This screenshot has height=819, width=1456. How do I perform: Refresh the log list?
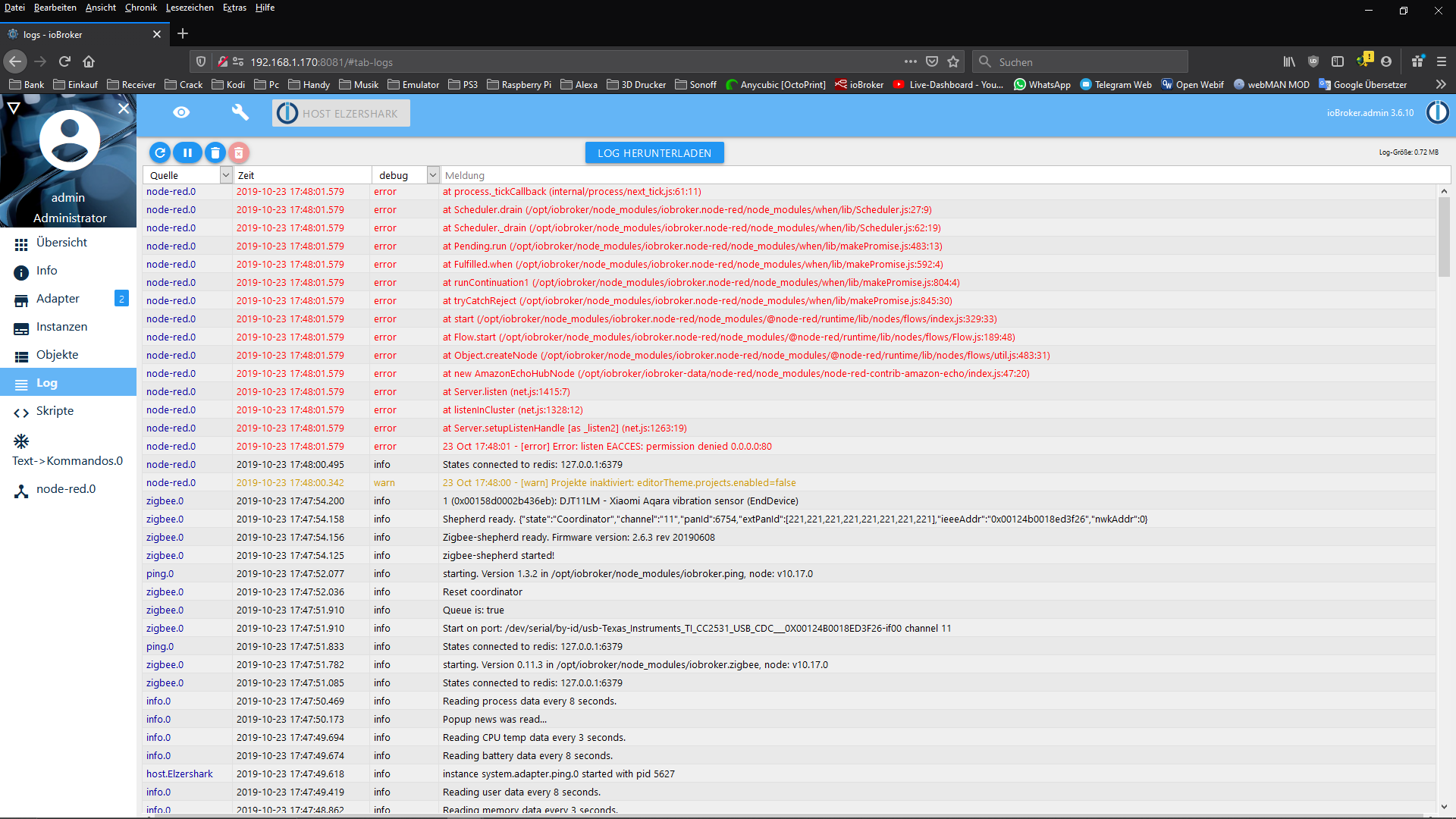[x=160, y=152]
